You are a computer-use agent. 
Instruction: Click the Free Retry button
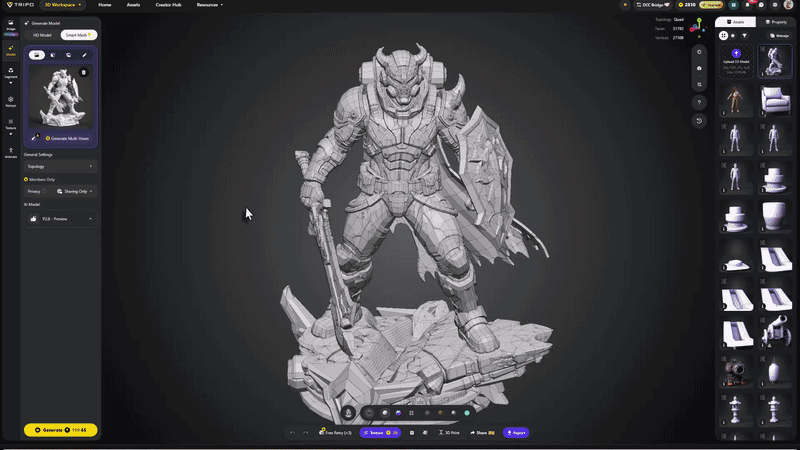335,433
